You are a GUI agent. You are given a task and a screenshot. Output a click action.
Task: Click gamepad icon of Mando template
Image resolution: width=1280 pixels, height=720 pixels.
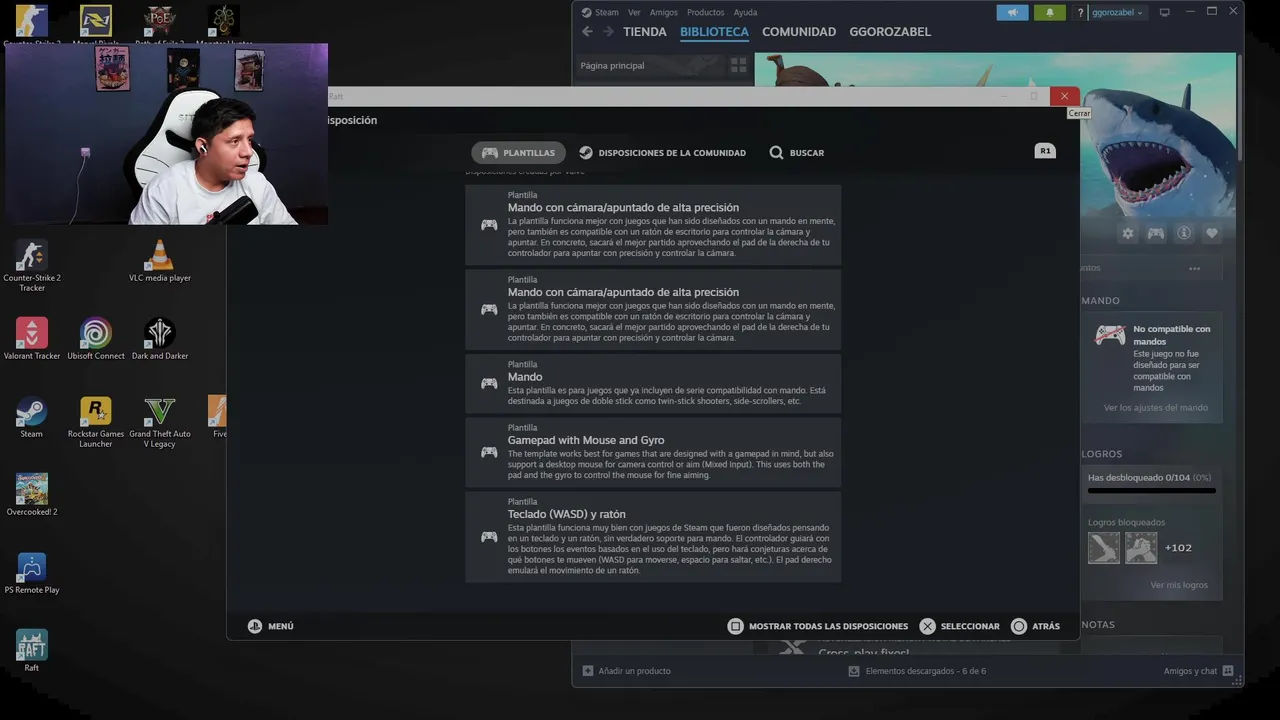[x=489, y=383]
